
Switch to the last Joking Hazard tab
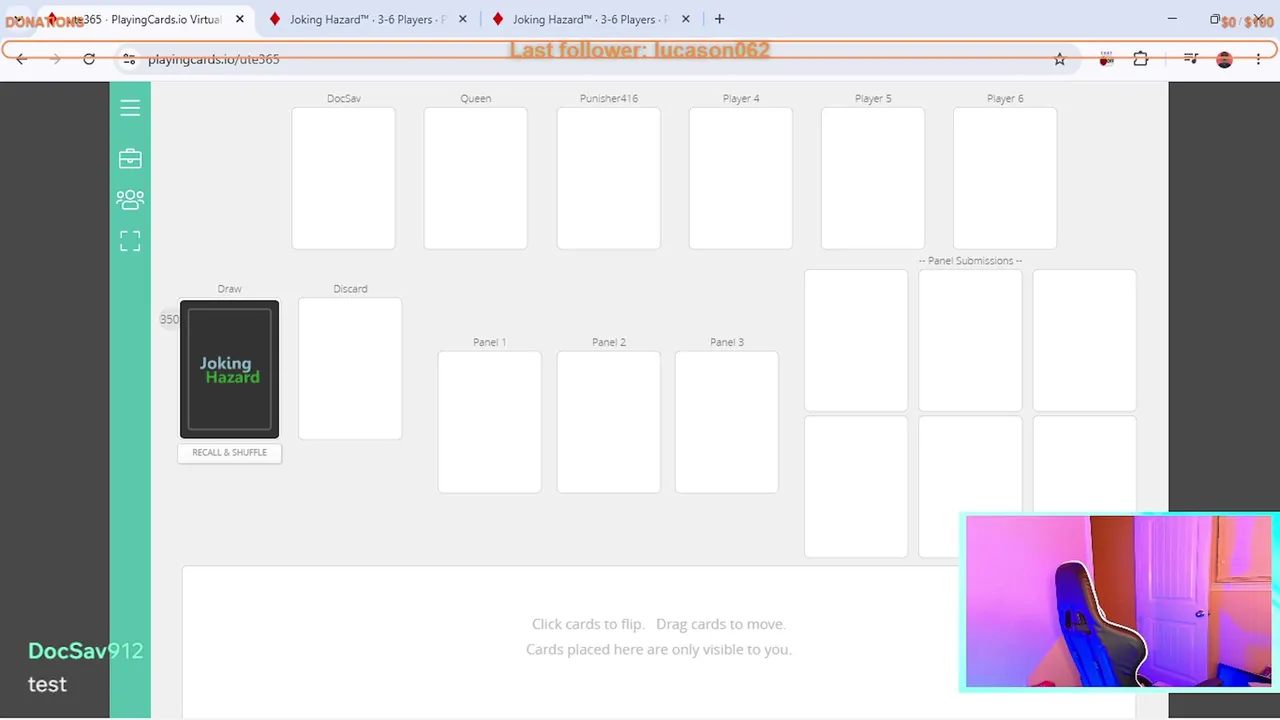pyautogui.click(x=589, y=19)
